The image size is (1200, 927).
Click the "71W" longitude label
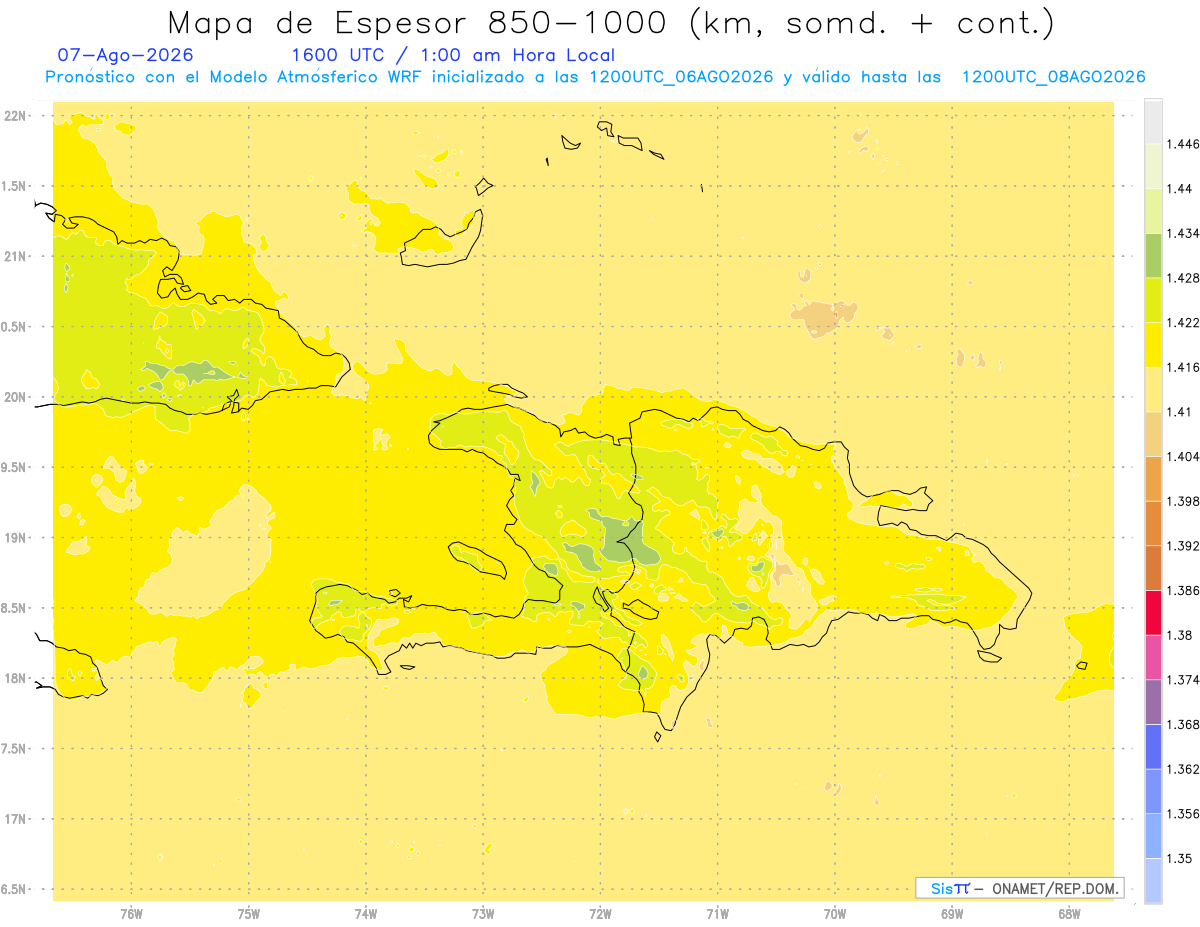(x=717, y=914)
